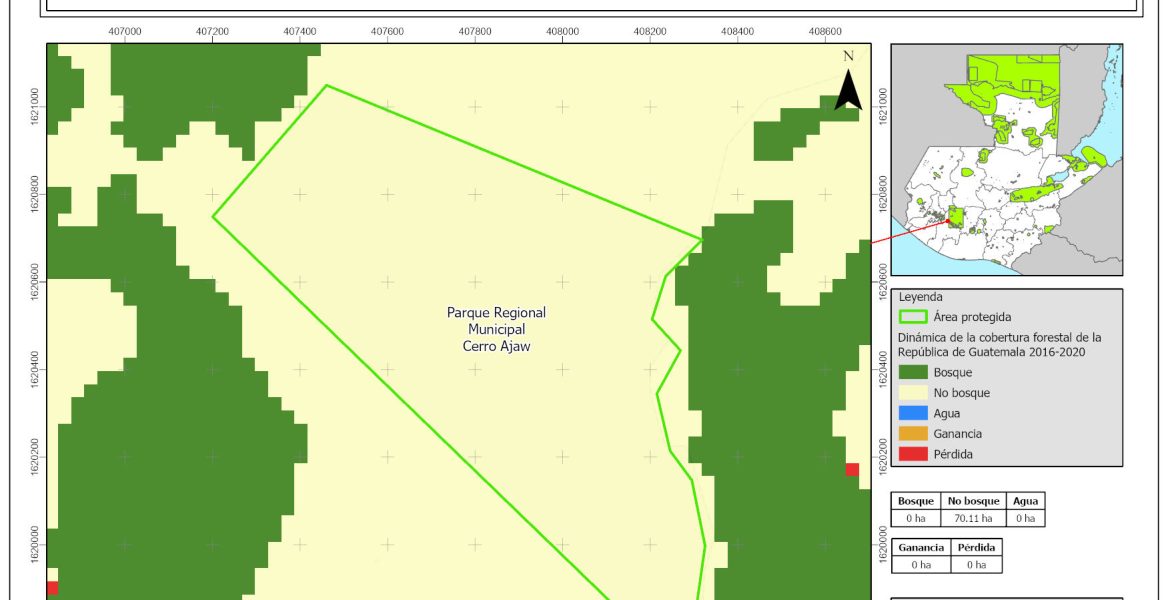Viewport: 1170px width, 600px height.
Task: Select the Bosque dark green legend swatch
Action: pyautogui.click(x=913, y=373)
